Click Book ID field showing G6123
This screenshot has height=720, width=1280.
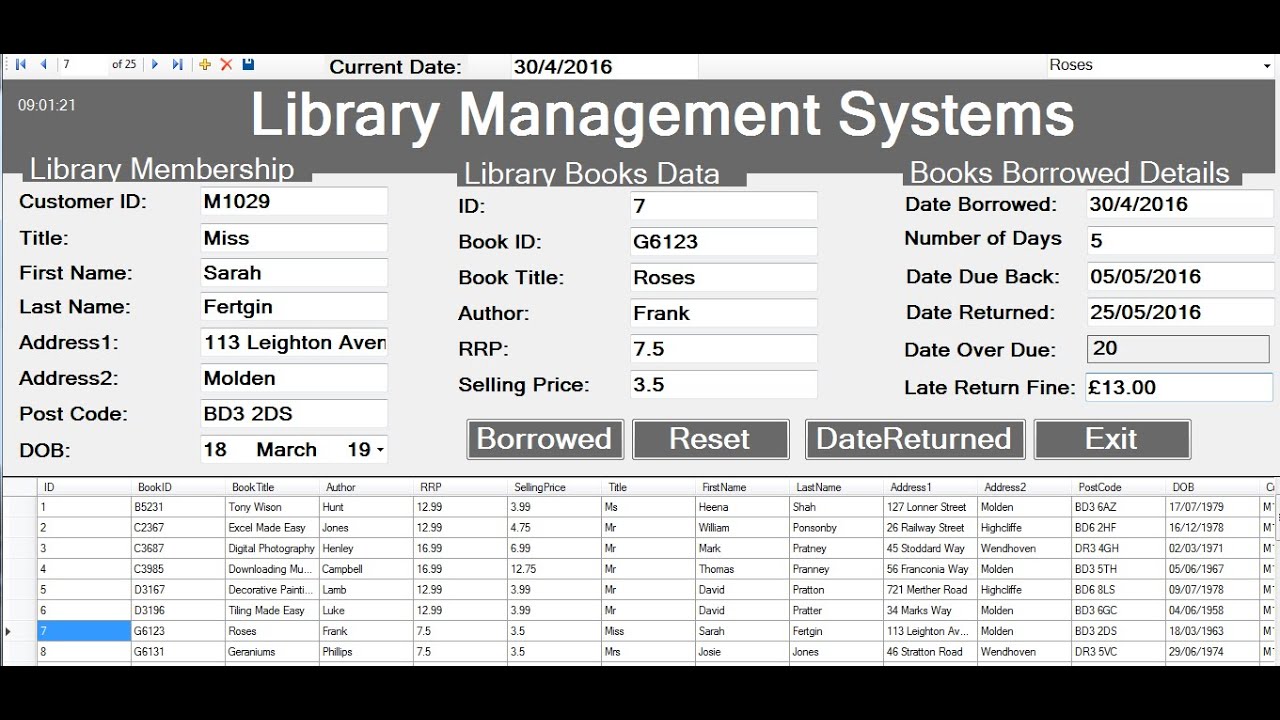pos(724,242)
